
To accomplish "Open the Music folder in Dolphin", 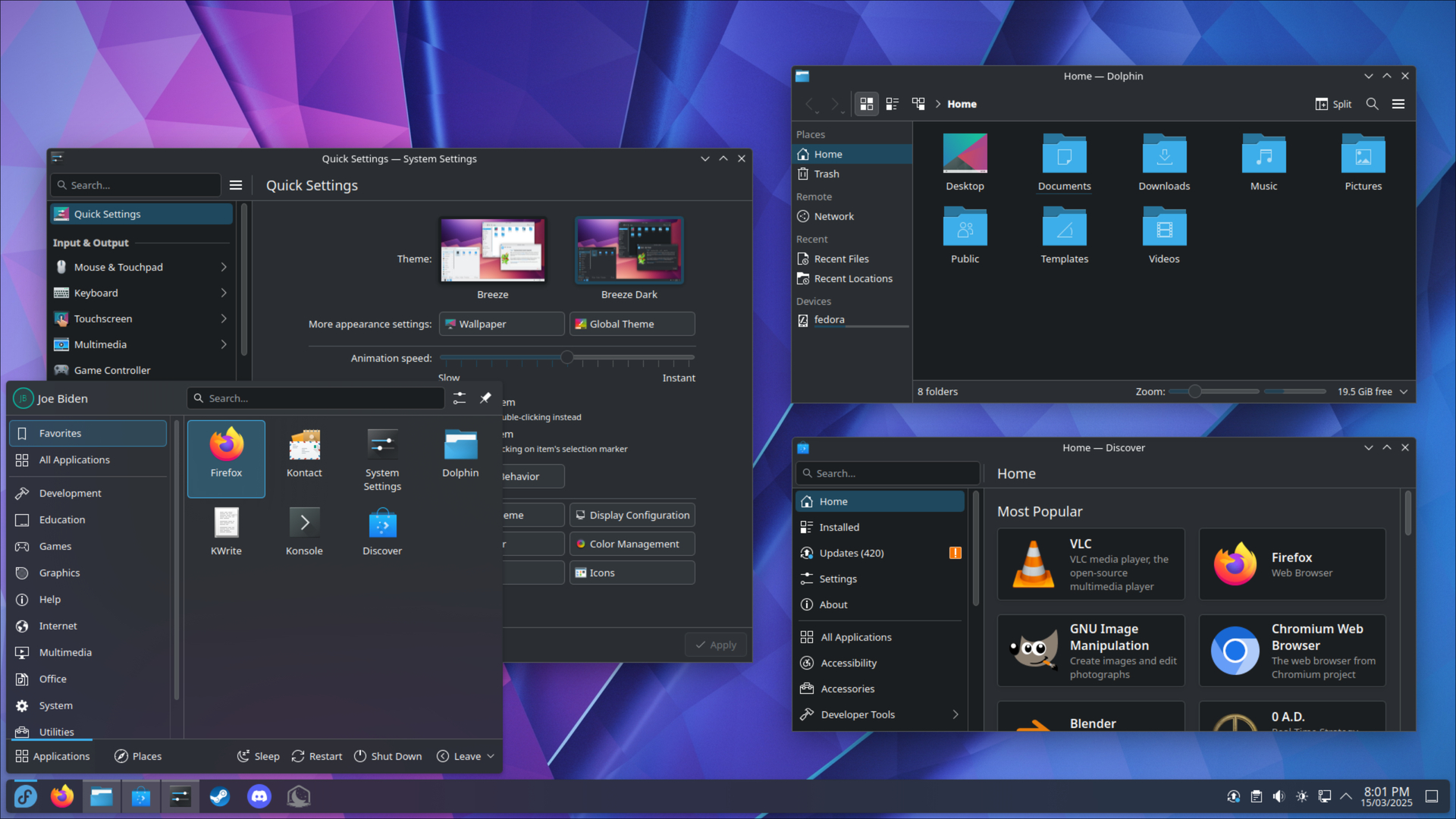I will [1263, 163].
